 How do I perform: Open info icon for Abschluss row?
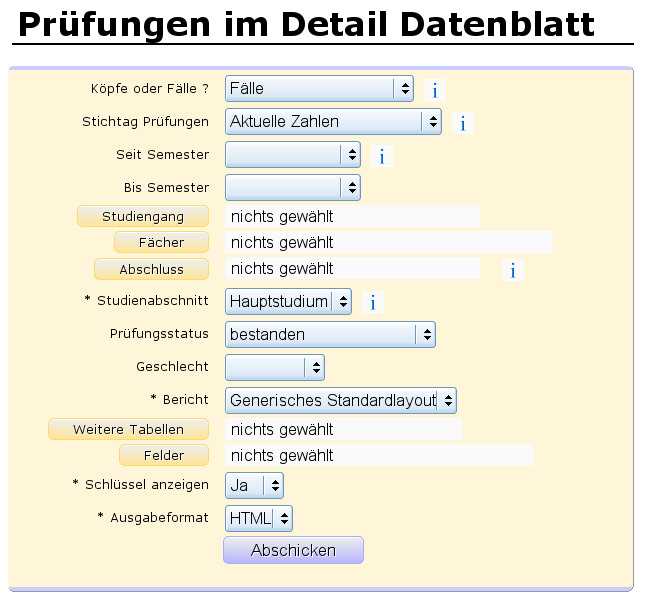coord(512,270)
